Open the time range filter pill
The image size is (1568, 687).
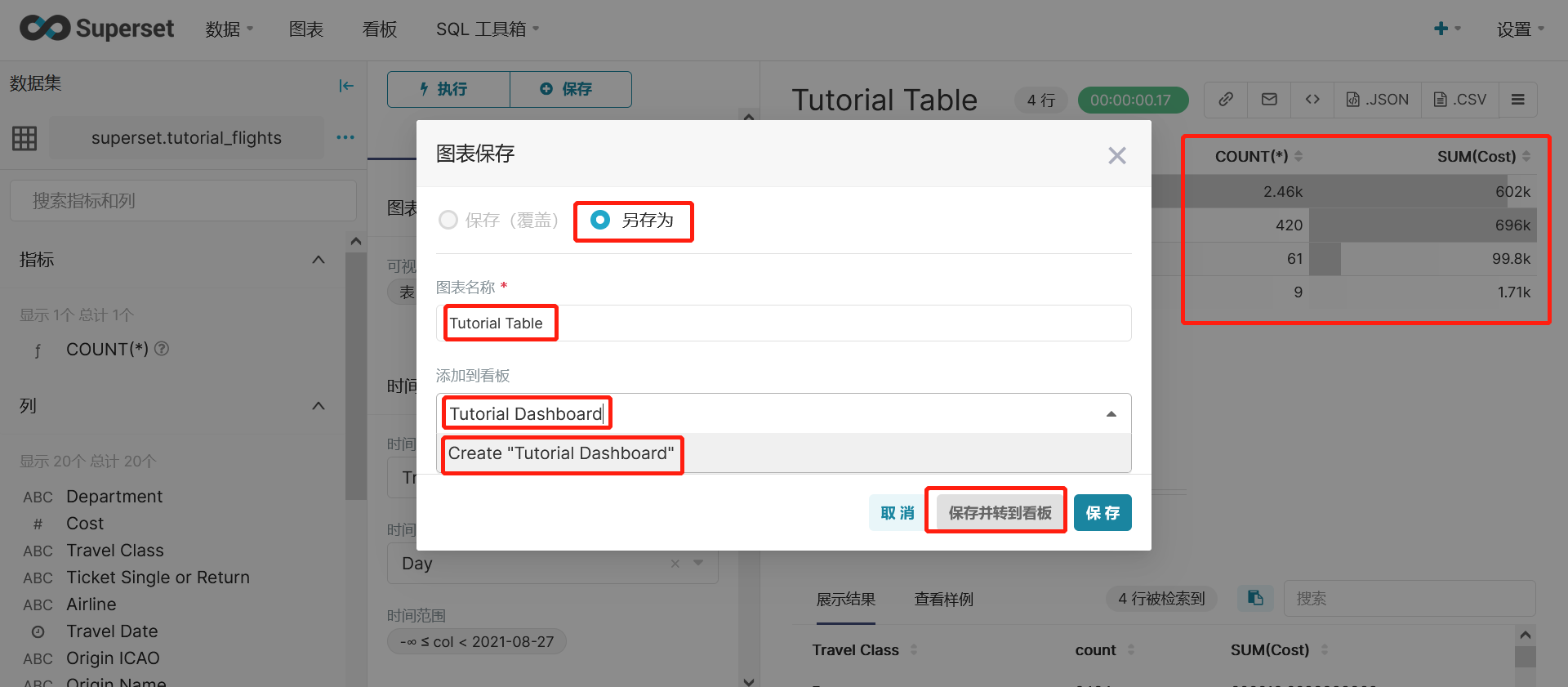pyautogui.click(x=477, y=641)
